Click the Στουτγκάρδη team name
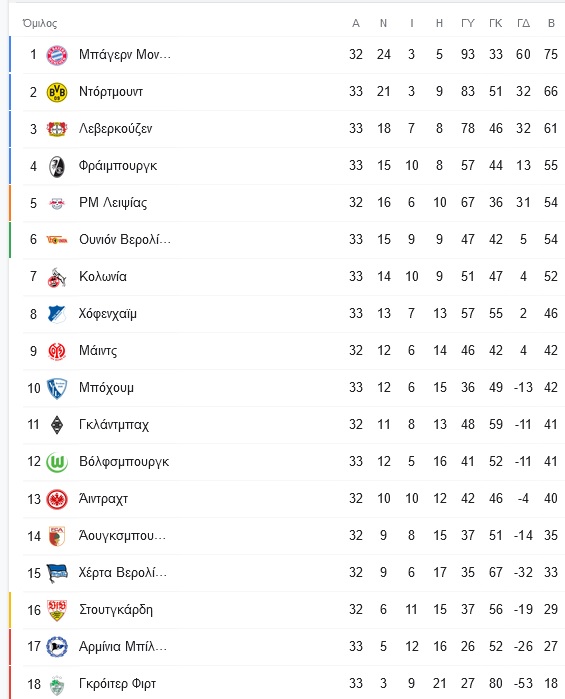 coord(116,610)
